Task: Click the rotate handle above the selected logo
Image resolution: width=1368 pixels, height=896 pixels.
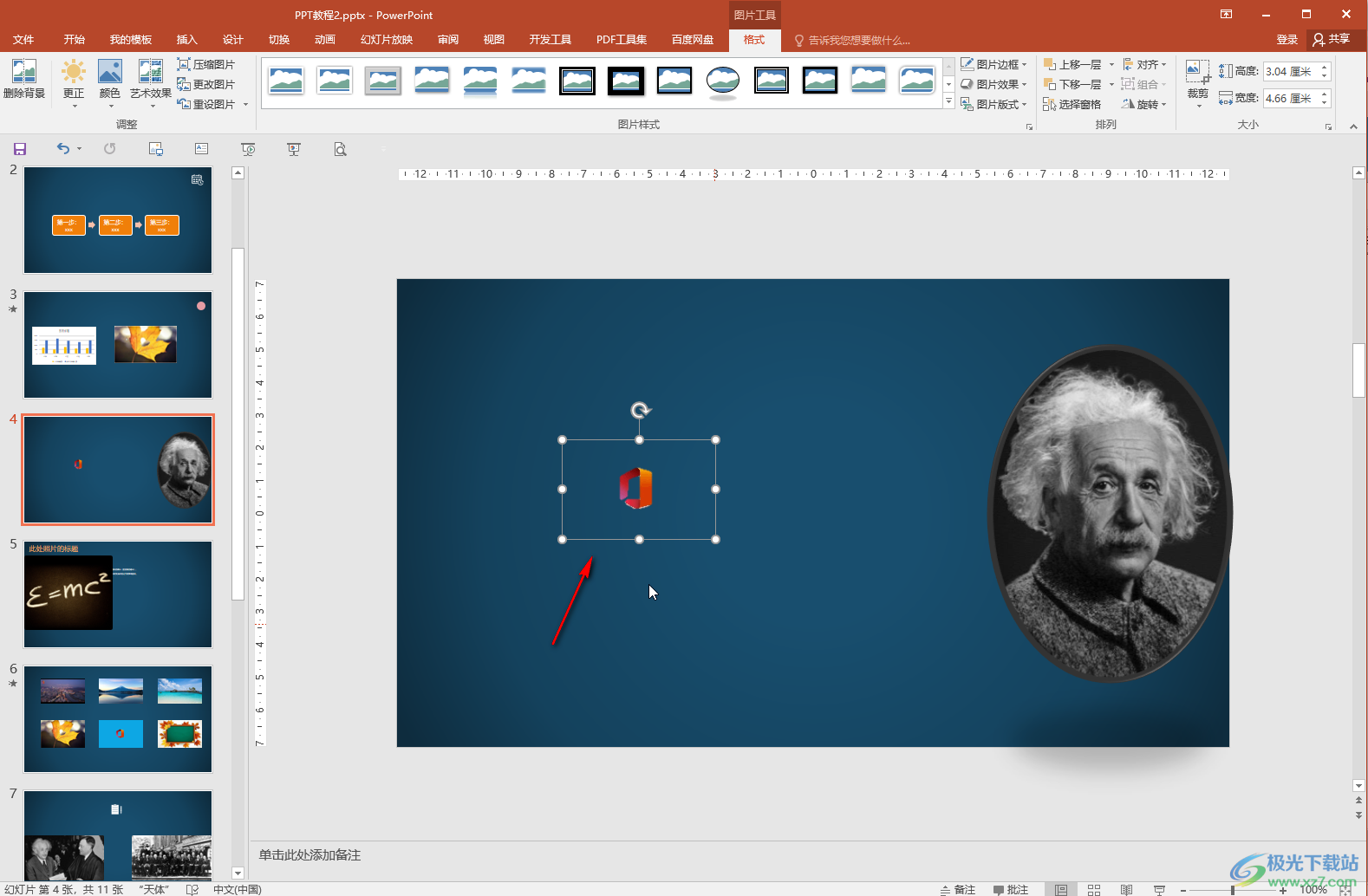Action: click(640, 410)
